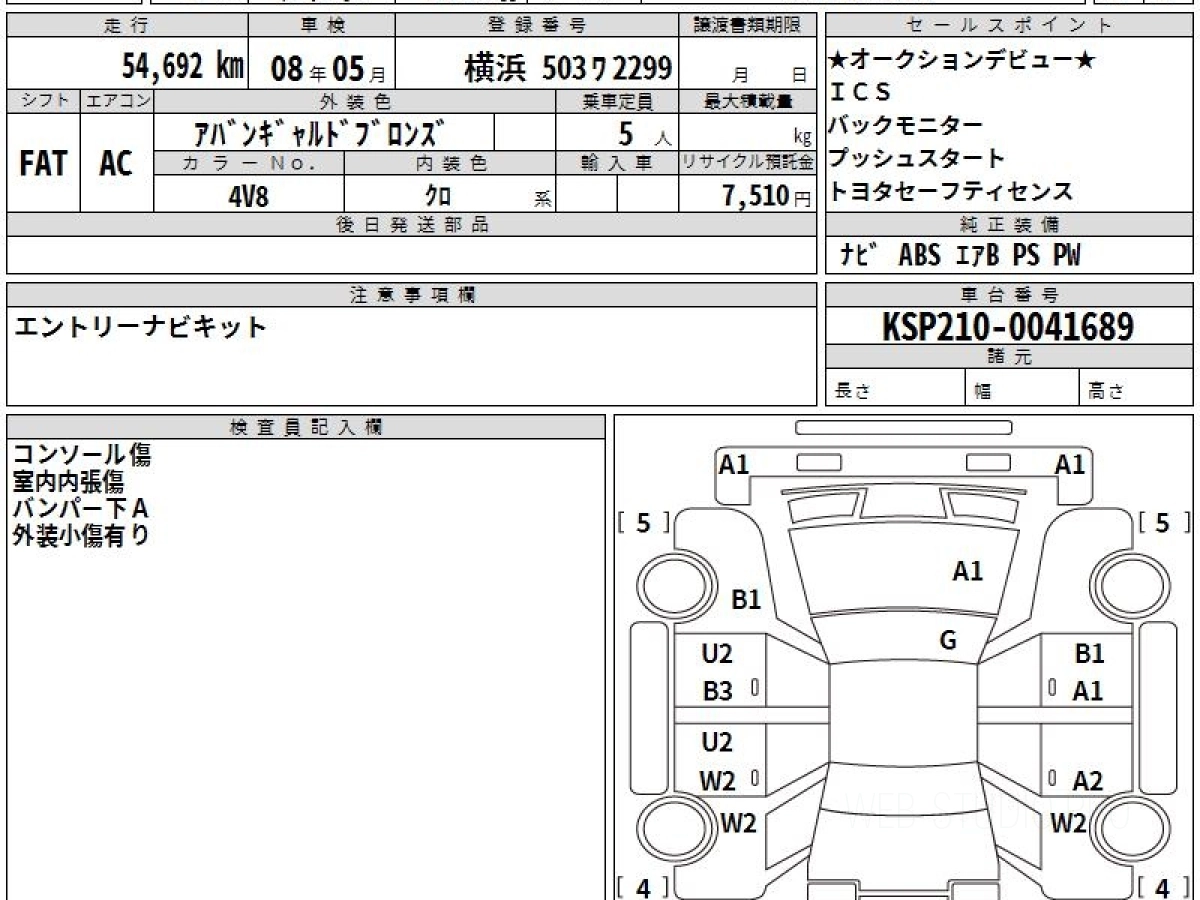Click the シフト header cell

[x=44, y=101]
